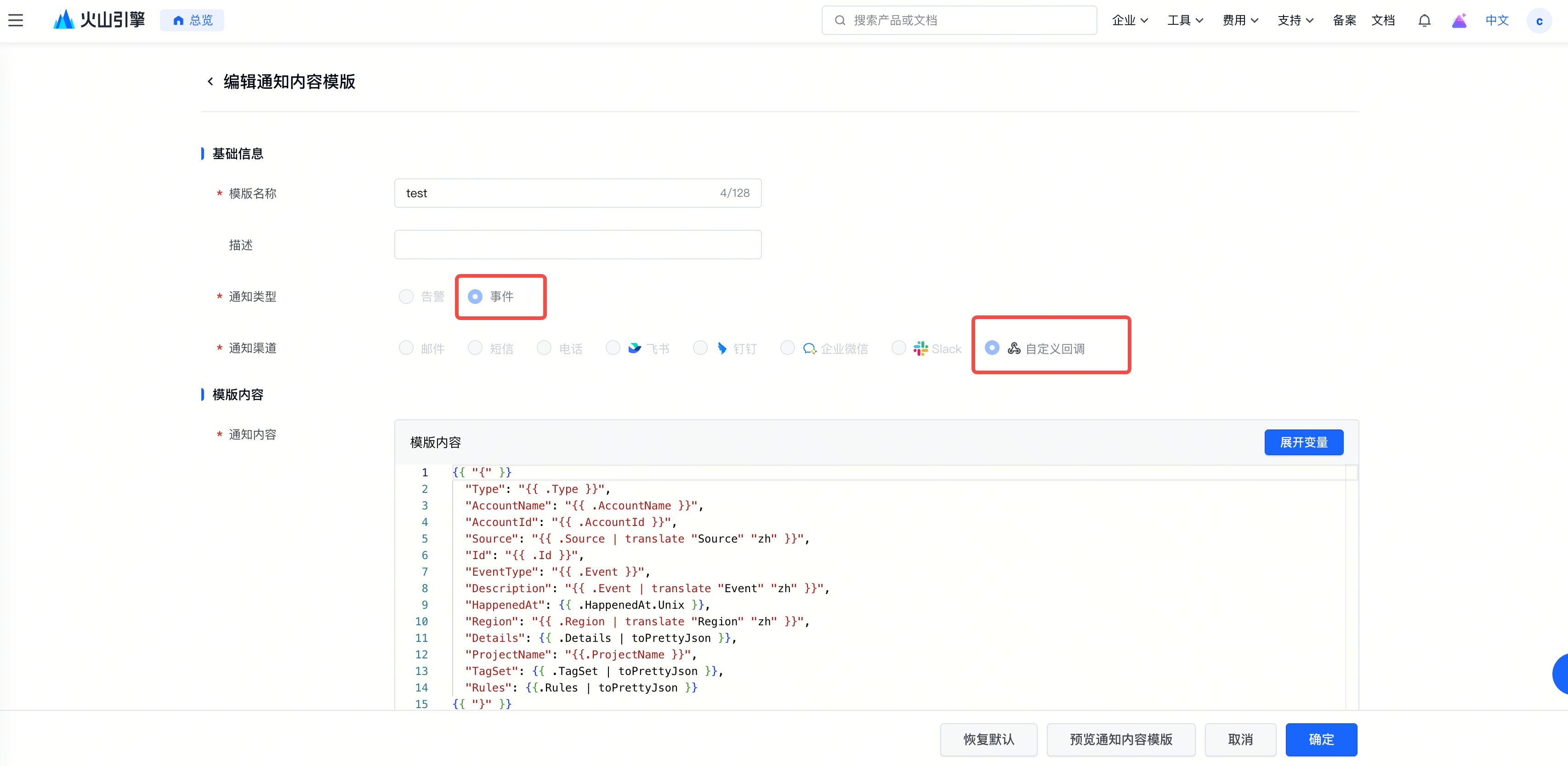The image size is (1568, 766).
Task: Choose the 自定义回调 channel radio
Action: click(992, 348)
